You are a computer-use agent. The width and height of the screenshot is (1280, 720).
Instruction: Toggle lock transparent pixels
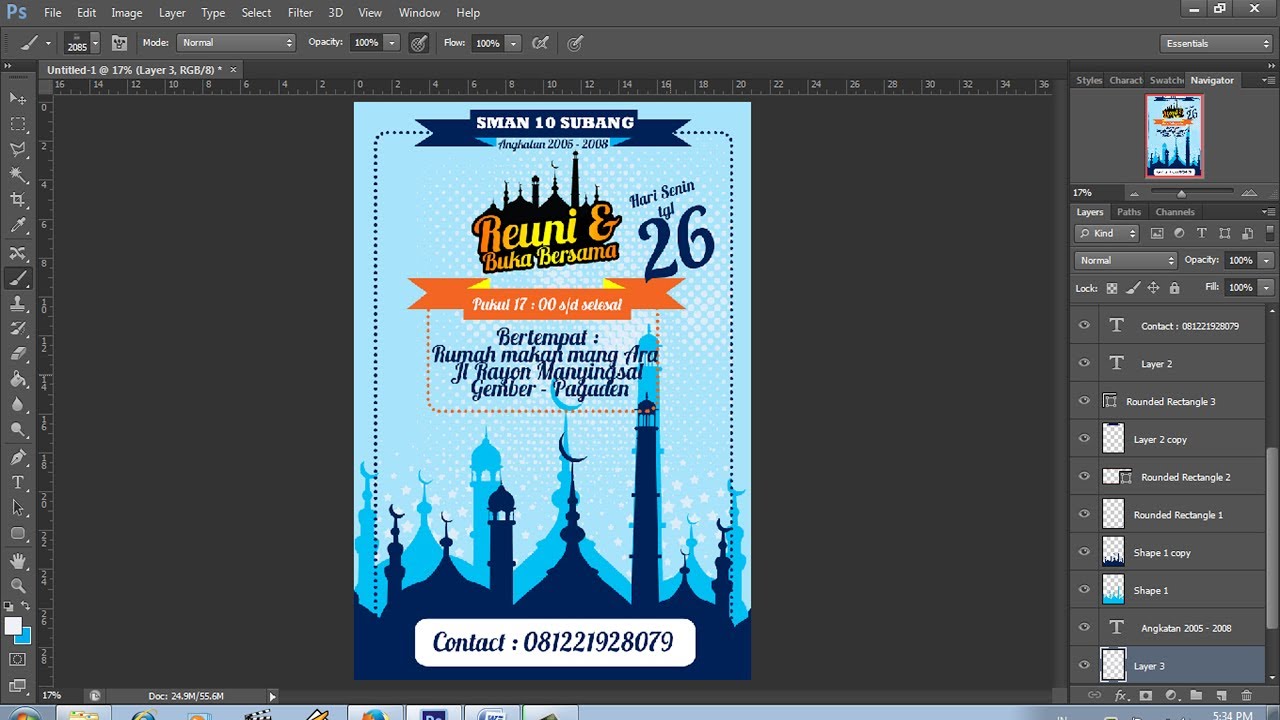point(1111,288)
